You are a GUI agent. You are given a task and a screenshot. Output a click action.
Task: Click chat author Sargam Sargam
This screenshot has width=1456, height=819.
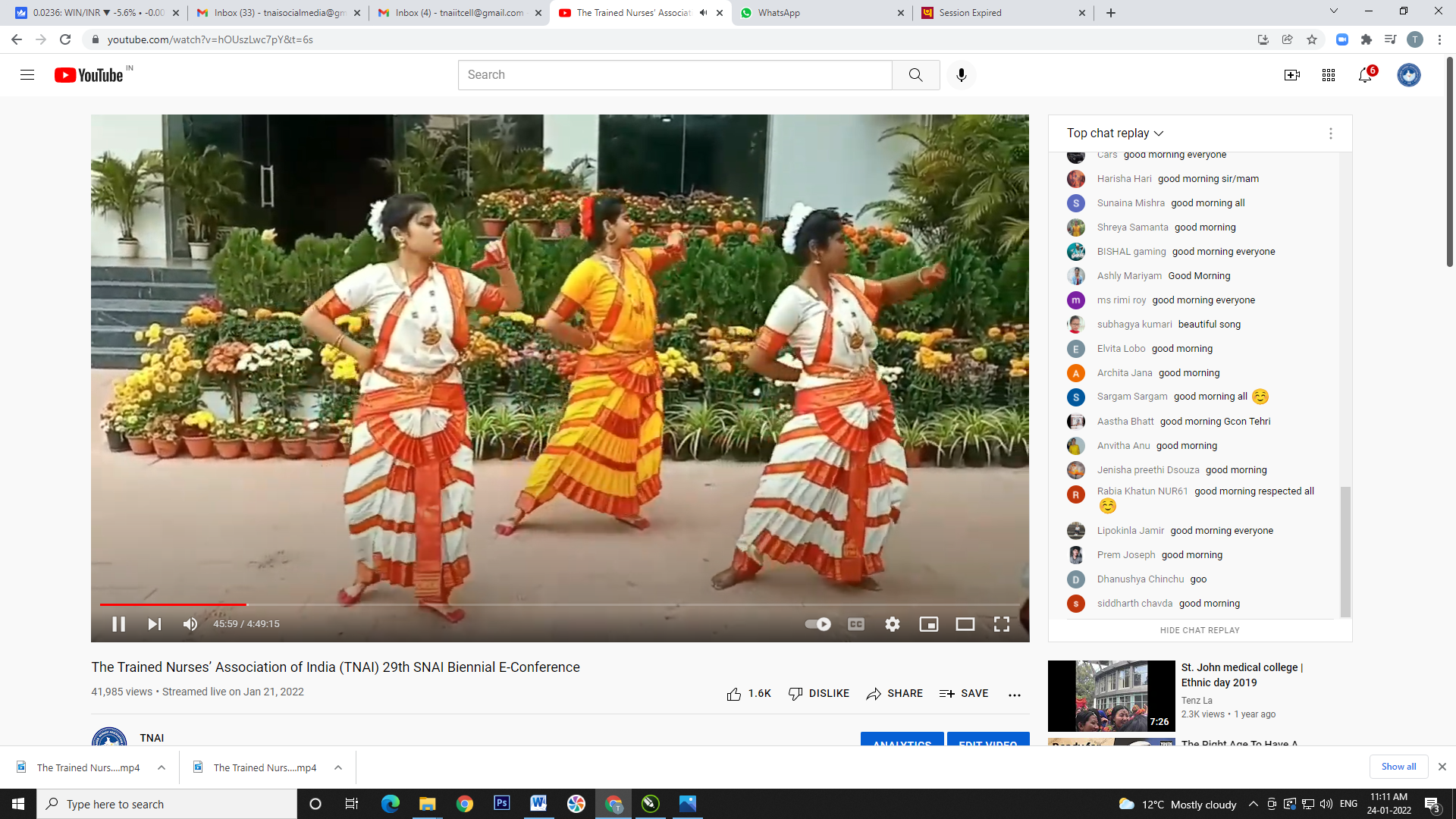[1132, 397]
